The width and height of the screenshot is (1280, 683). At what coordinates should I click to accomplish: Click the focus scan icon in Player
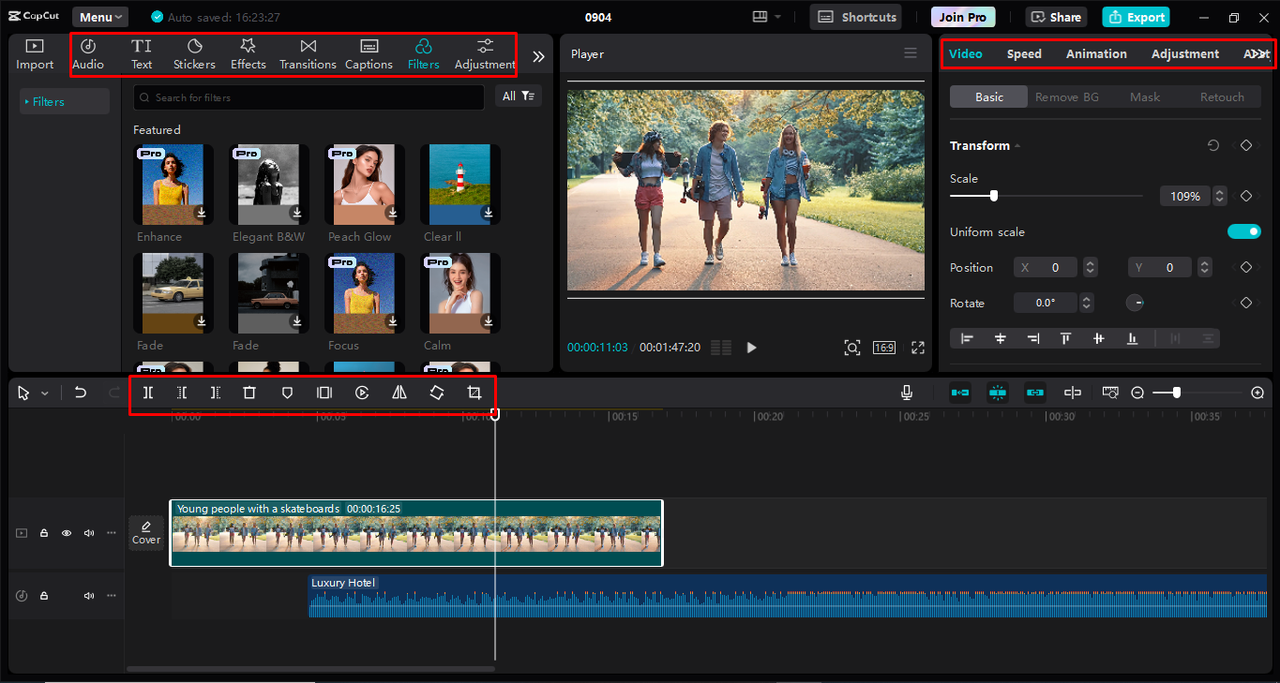(852, 348)
